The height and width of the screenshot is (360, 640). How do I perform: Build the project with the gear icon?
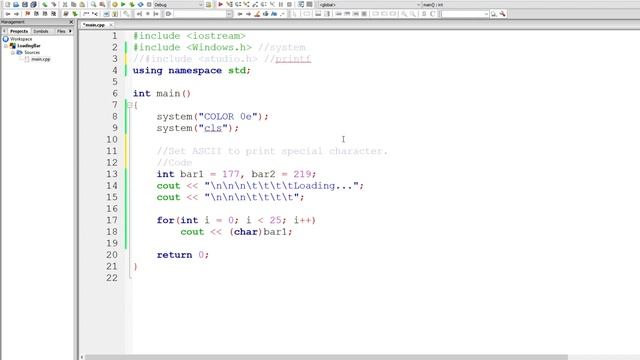pos(114,4)
